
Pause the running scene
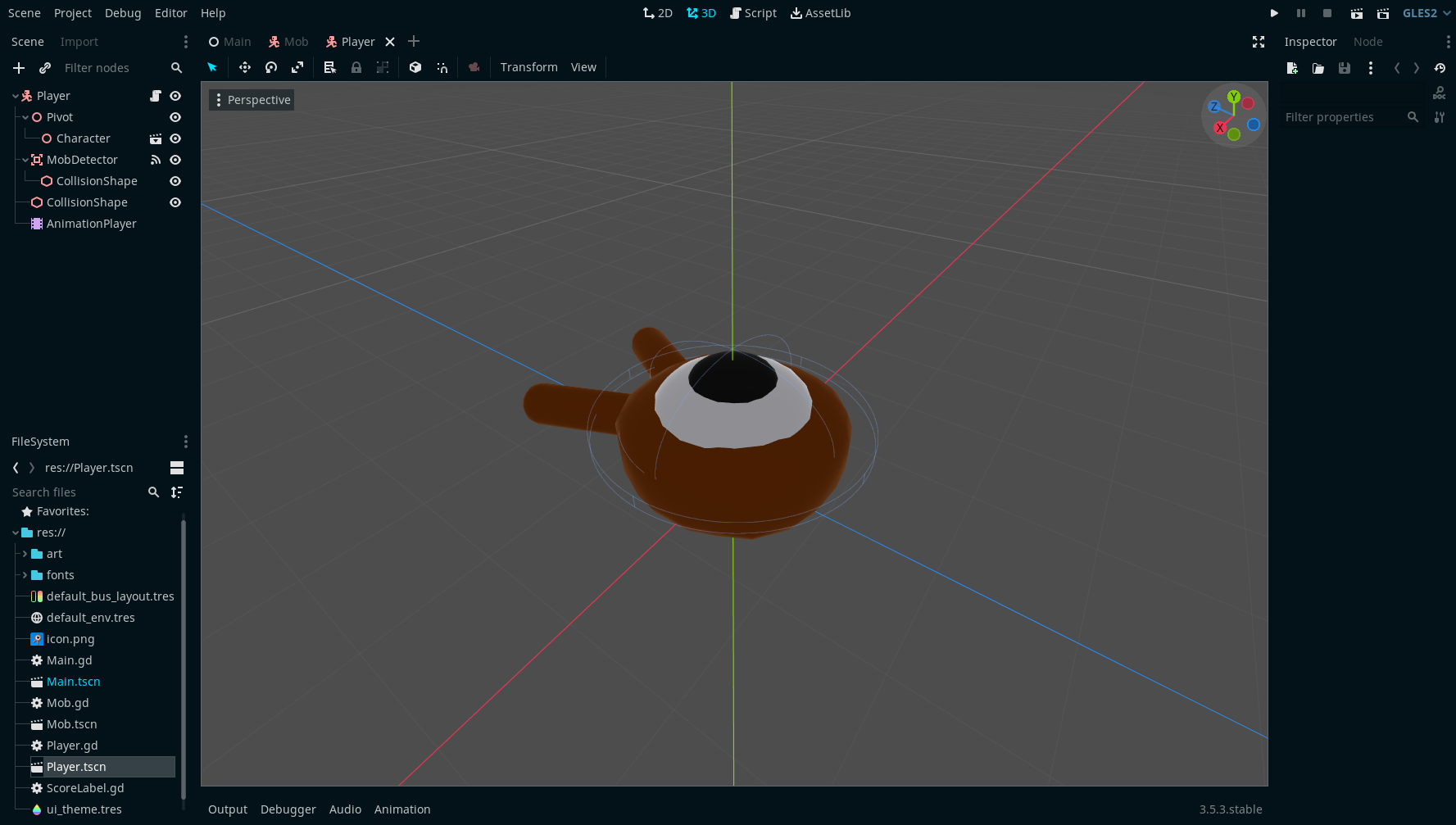(x=1300, y=13)
